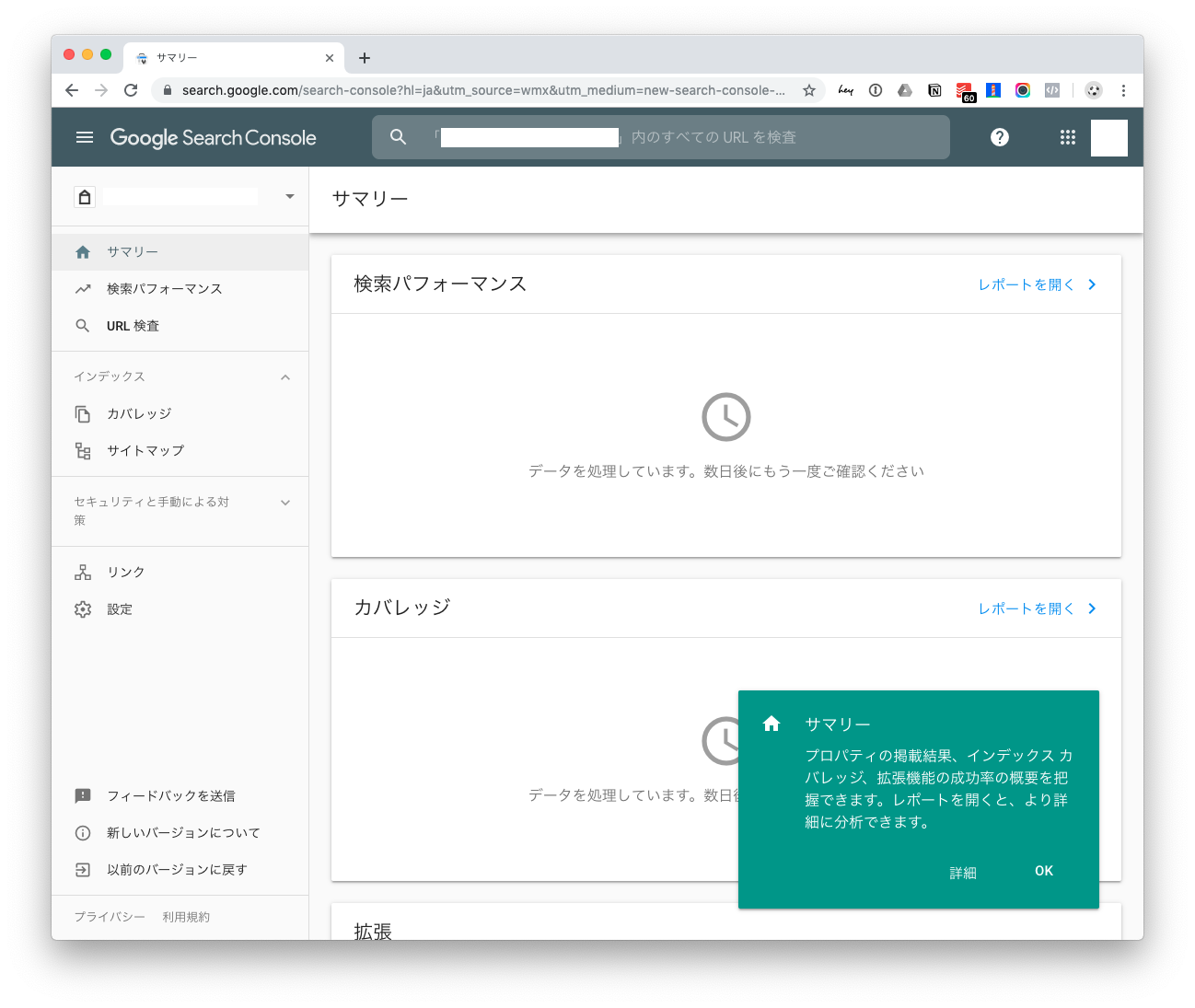Open リンク in the sidebar

click(180, 572)
